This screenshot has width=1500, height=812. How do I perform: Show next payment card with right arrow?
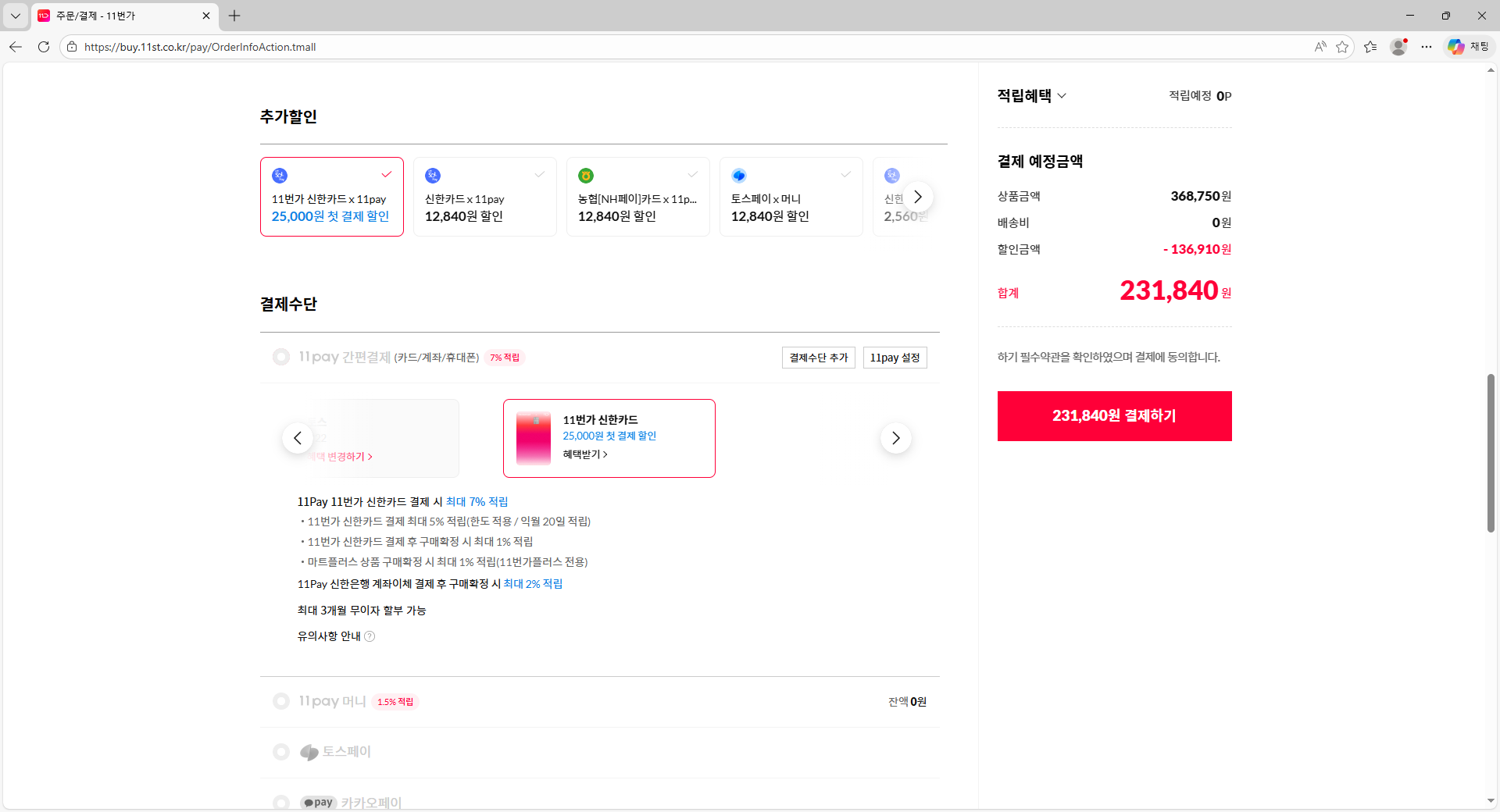895,438
